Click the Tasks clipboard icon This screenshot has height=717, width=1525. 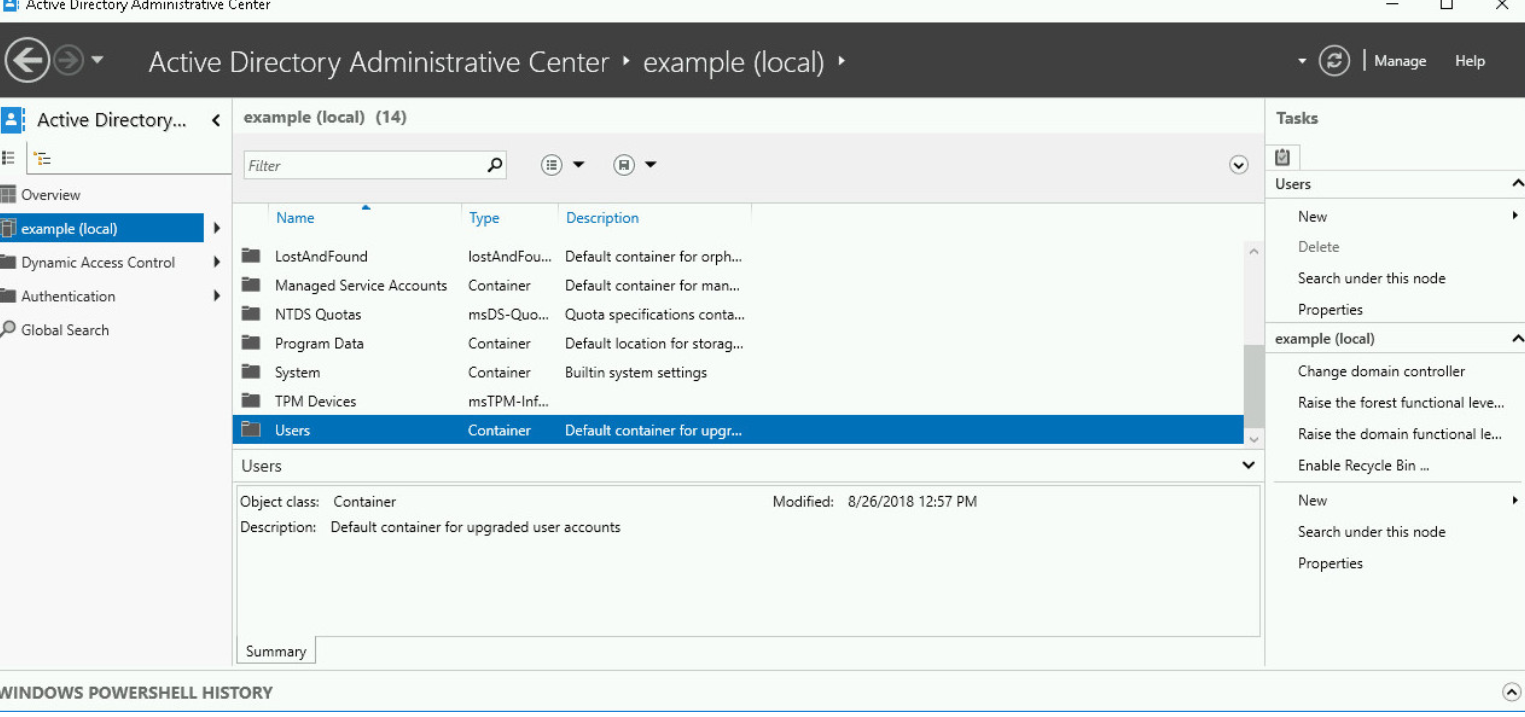pyautogui.click(x=1282, y=156)
